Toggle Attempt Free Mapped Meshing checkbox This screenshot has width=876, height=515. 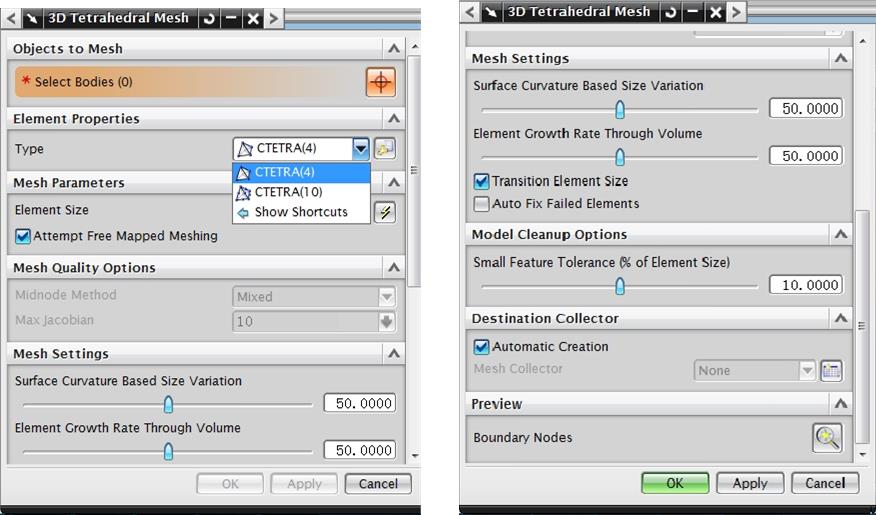click(x=23, y=236)
